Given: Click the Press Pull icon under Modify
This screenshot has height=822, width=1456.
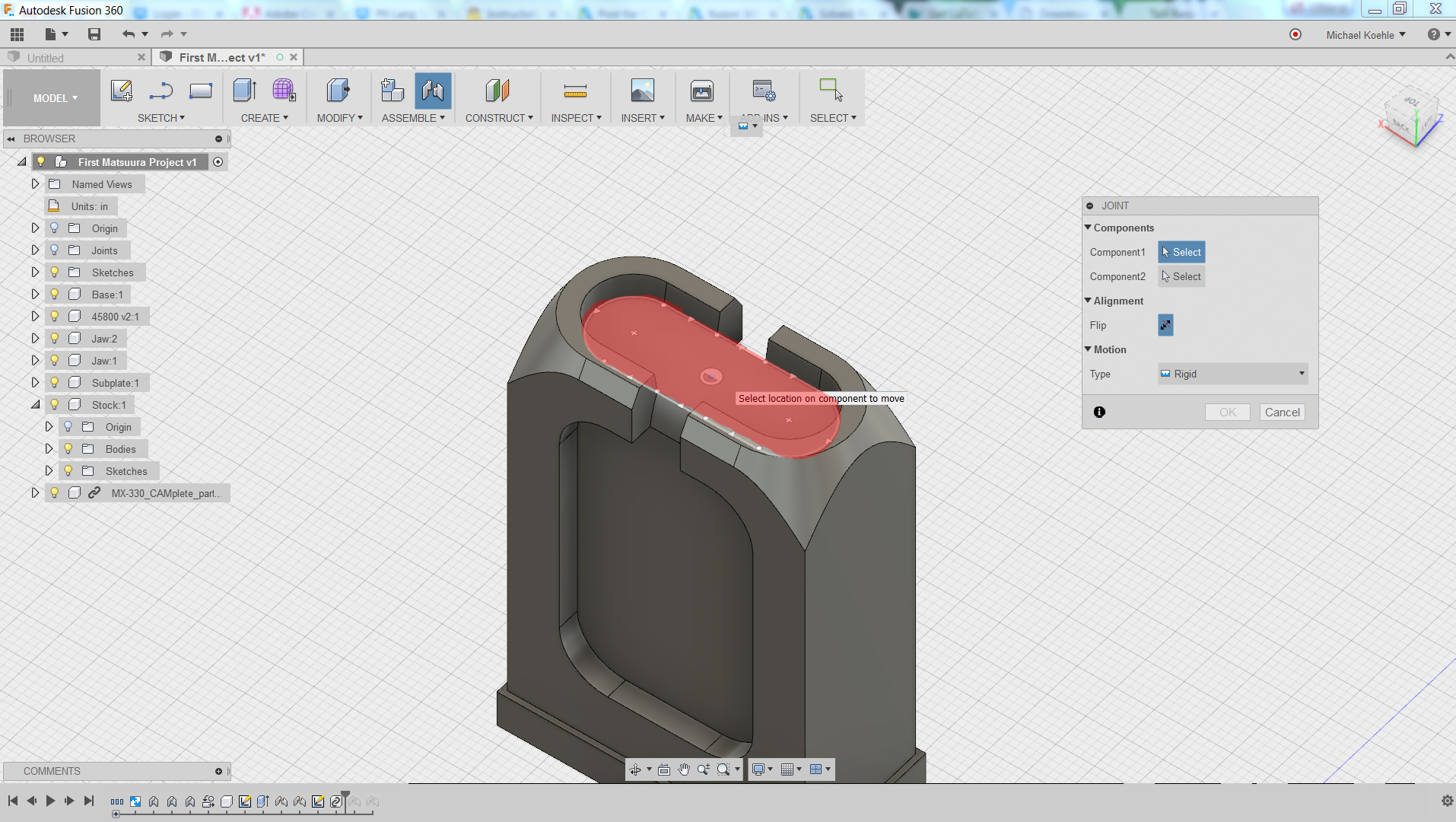Looking at the screenshot, I should pyautogui.click(x=338, y=91).
